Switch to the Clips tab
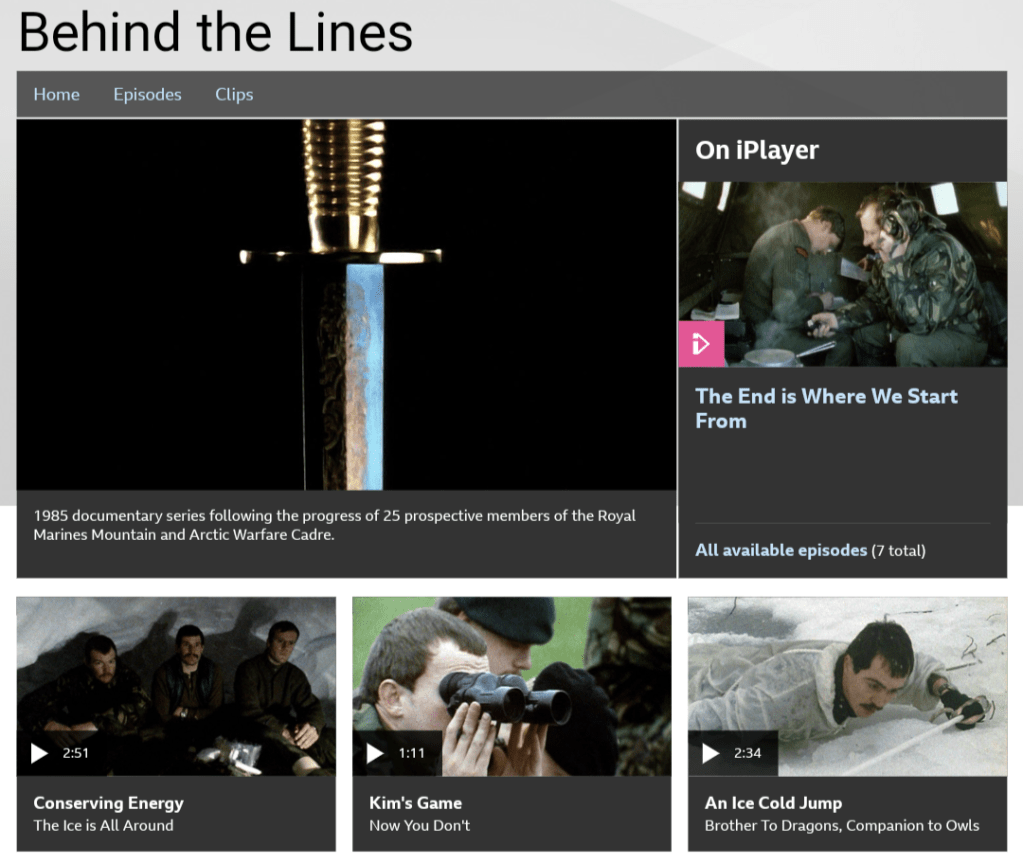Image resolution: width=1023 pixels, height=864 pixels. click(x=234, y=95)
